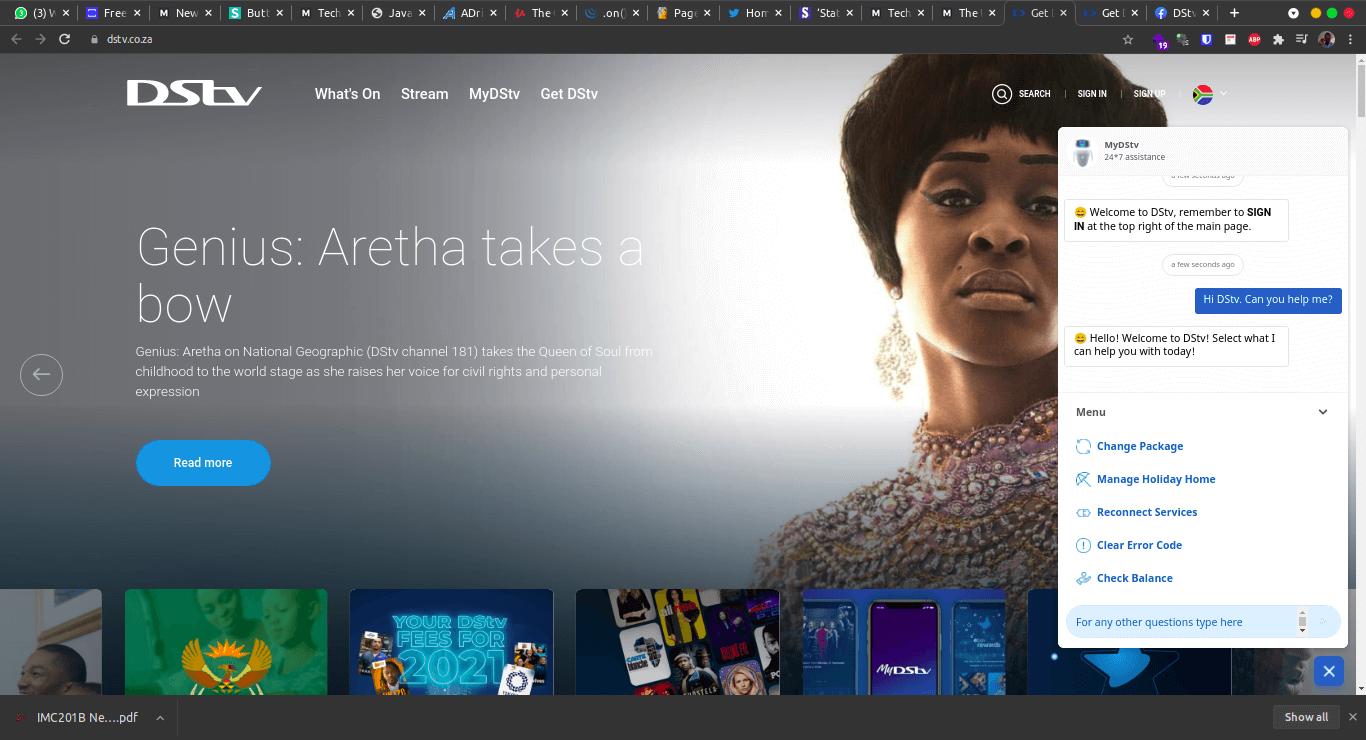View site information lock icon
Image resolution: width=1366 pixels, height=740 pixels.
pos(95,39)
